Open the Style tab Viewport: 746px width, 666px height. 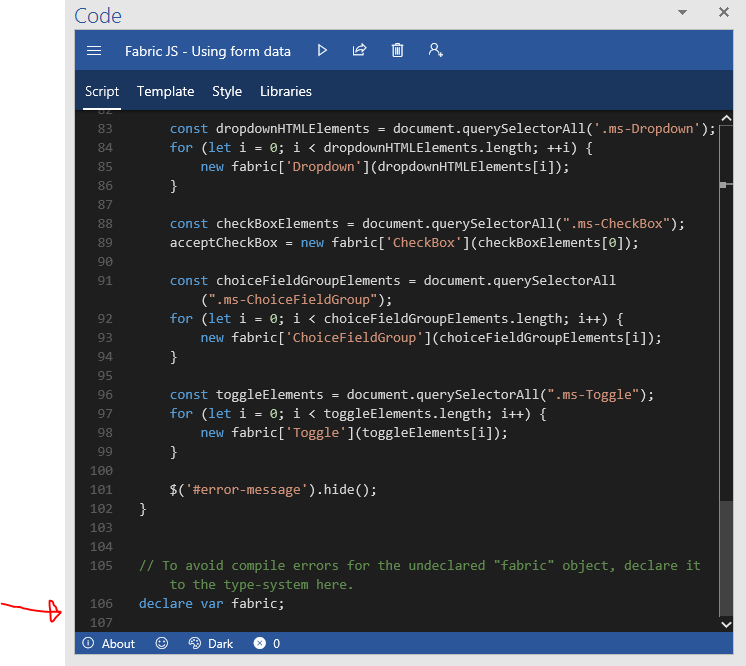pos(227,91)
